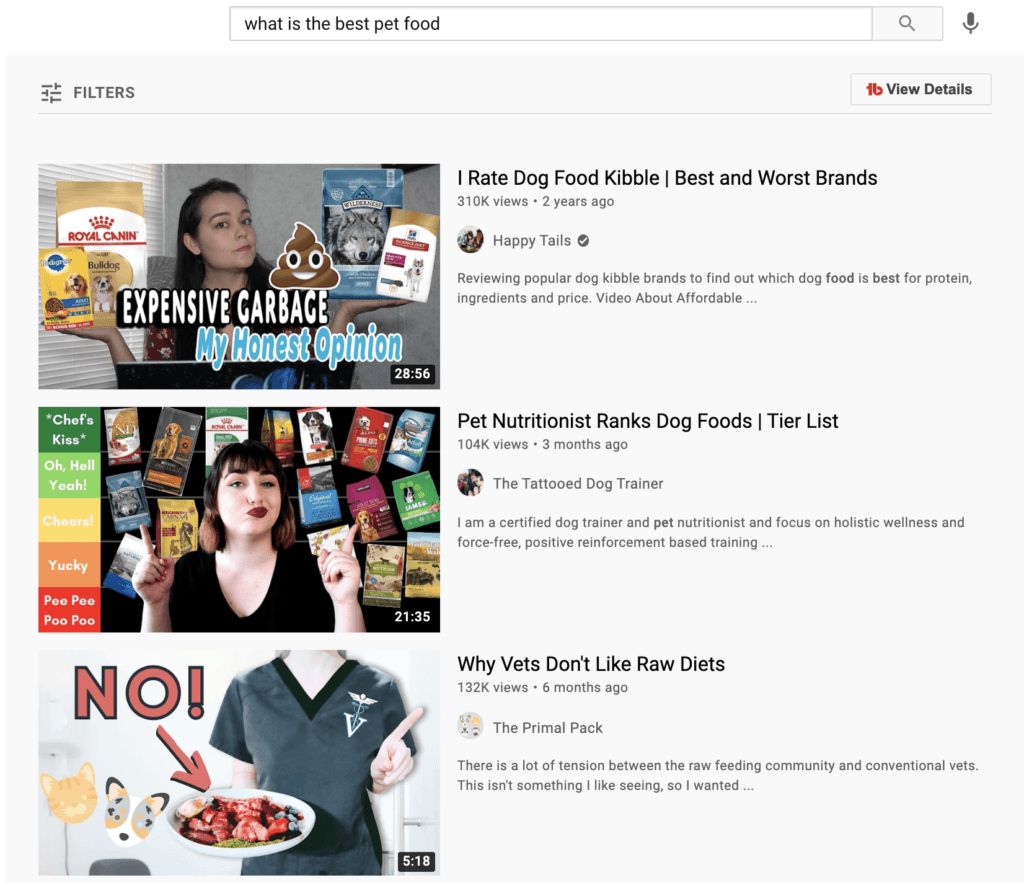This screenshot has height=883, width=1024.
Task: Visit The Tattooed Dog Trainer channel link
Action: click(x=578, y=483)
